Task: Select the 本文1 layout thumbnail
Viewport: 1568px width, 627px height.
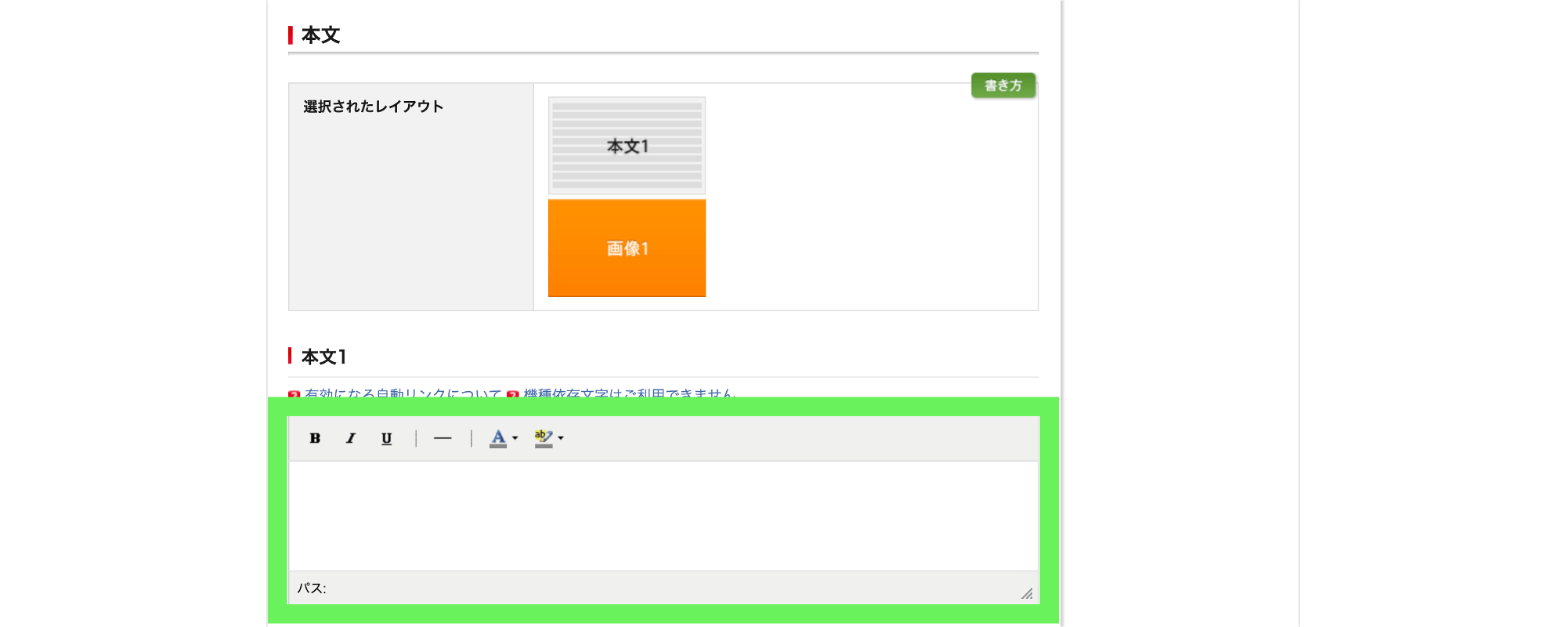Action: click(x=627, y=146)
